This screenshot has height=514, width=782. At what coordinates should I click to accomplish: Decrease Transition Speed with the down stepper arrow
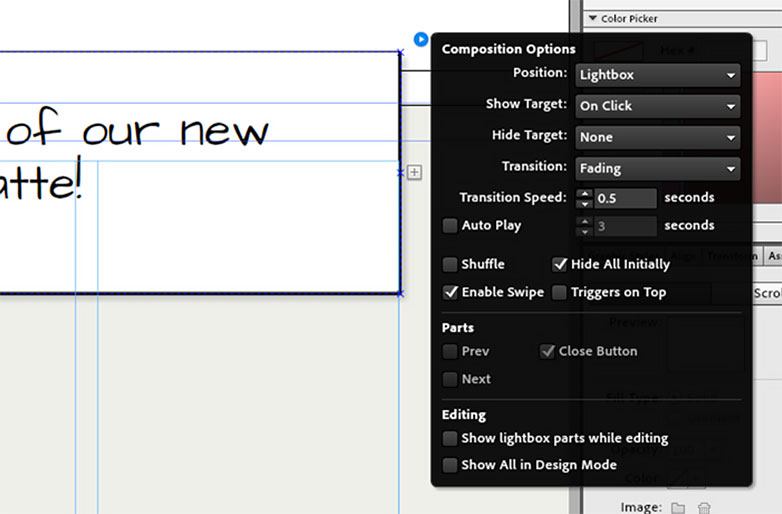[585, 204]
